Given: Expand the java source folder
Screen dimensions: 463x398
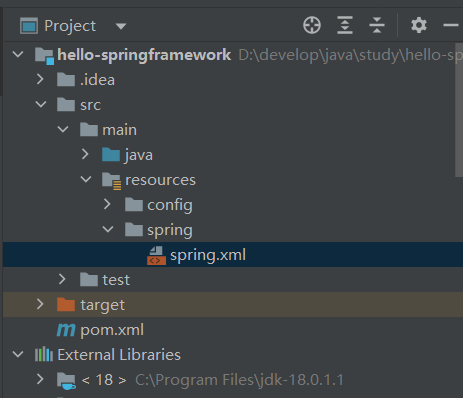Looking at the screenshot, I should pyautogui.click(x=85, y=154).
